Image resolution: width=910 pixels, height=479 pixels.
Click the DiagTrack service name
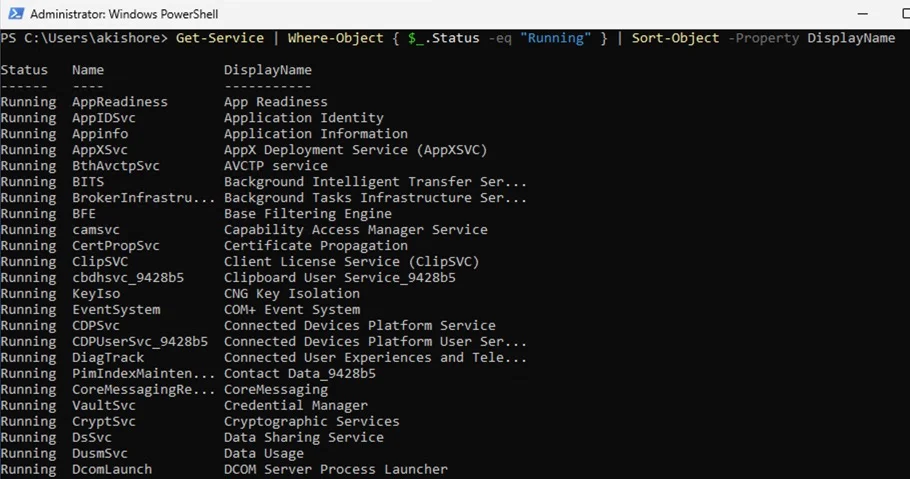tap(108, 358)
